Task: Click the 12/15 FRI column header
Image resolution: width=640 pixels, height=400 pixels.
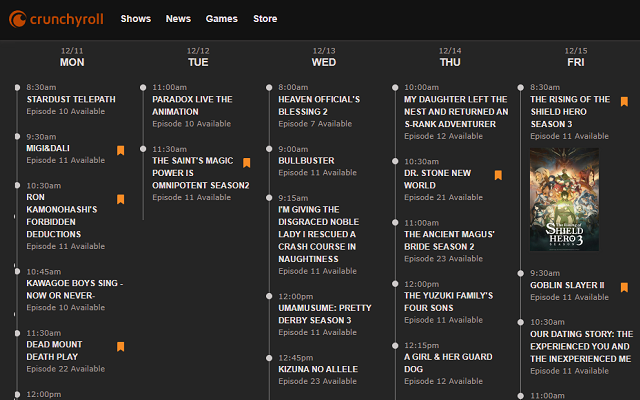Action: [x=576, y=57]
